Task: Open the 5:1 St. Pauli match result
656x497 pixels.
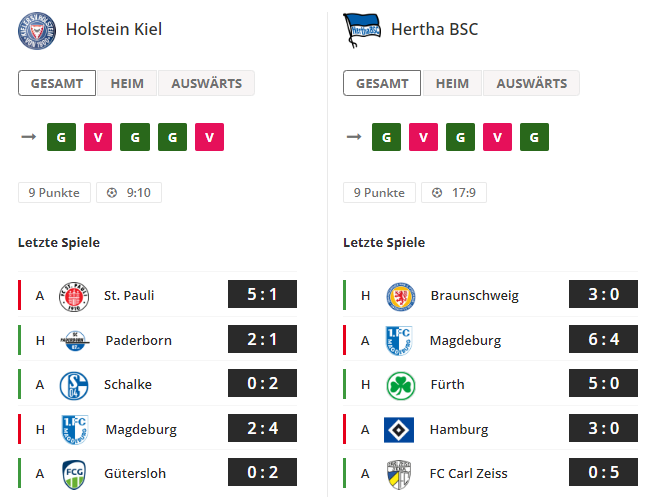Action: tap(262, 294)
